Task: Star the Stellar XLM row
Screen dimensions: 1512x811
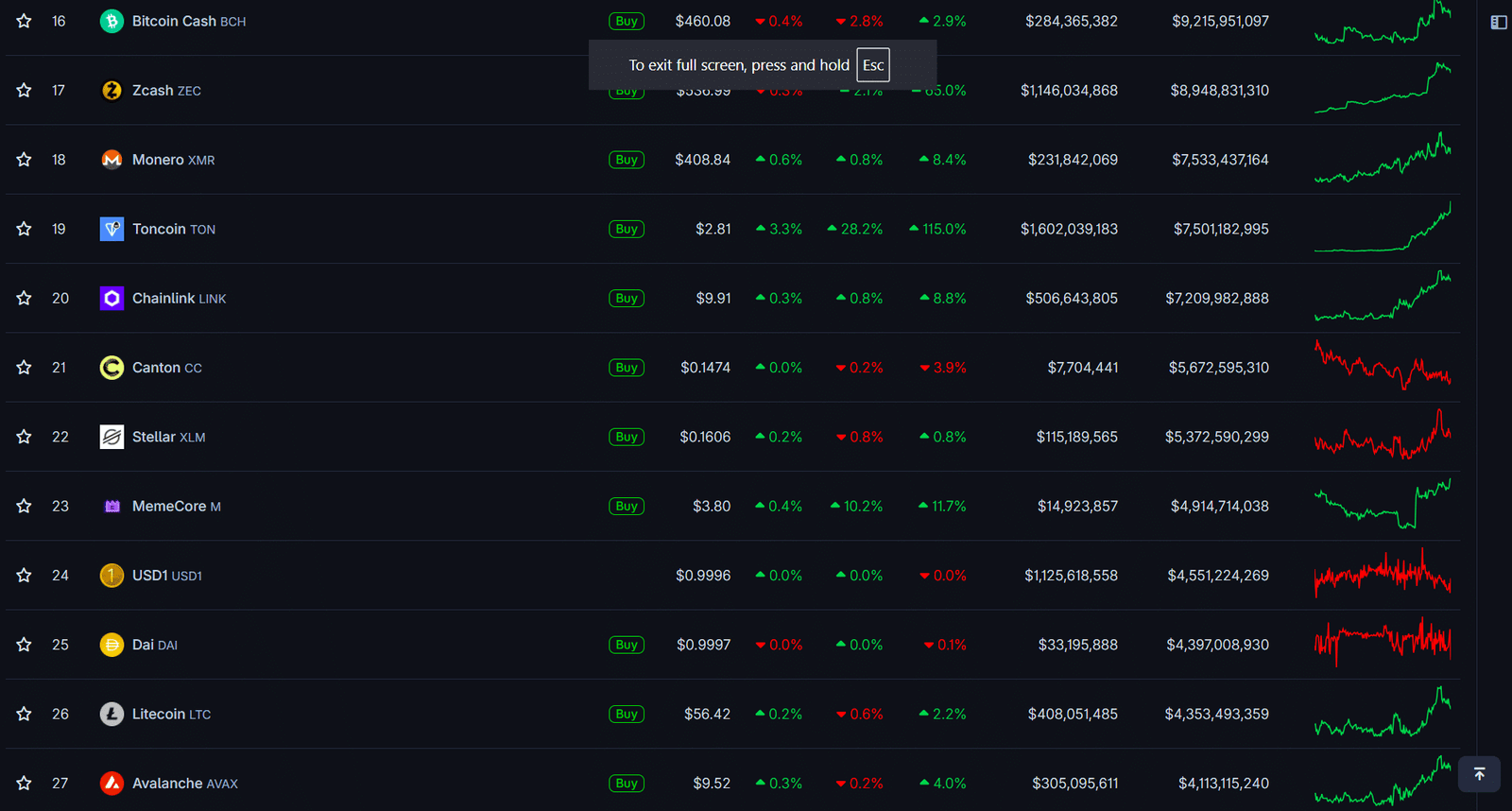Action: (24, 437)
